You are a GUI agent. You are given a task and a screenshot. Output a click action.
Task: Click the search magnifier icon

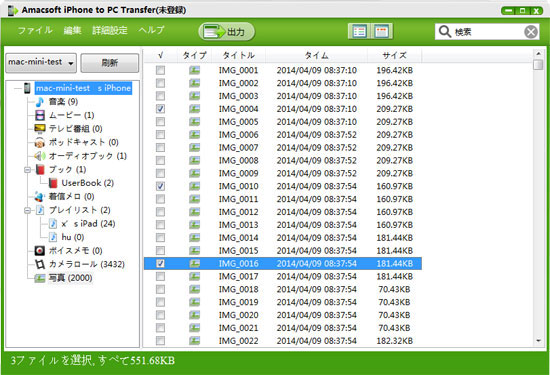tap(444, 32)
